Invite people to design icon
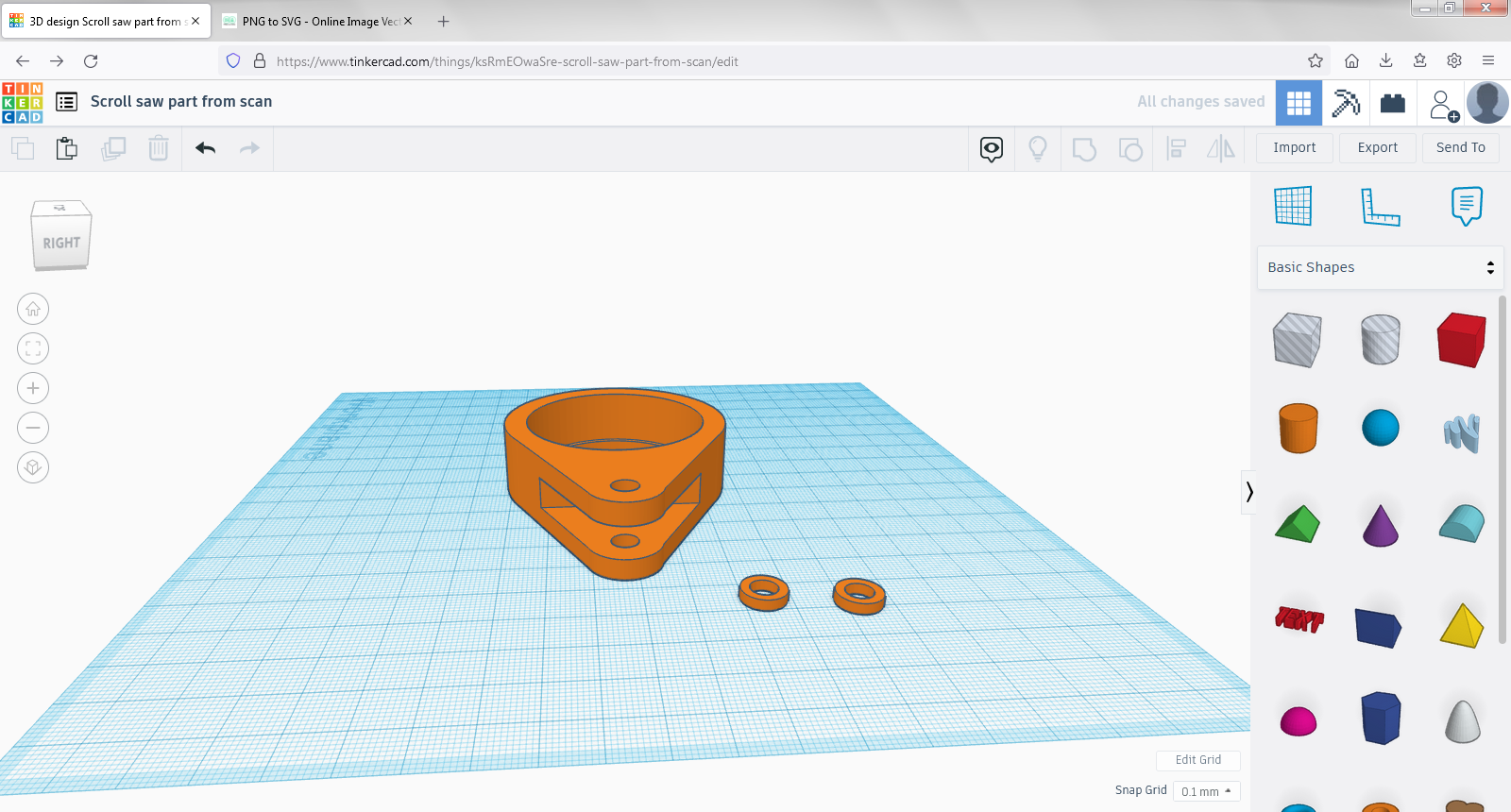Screen dimensions: 1511x812 1442,104
